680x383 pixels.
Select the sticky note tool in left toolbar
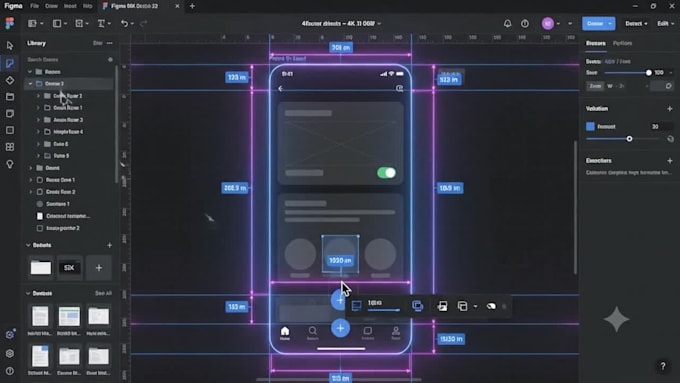click(10, 114)
